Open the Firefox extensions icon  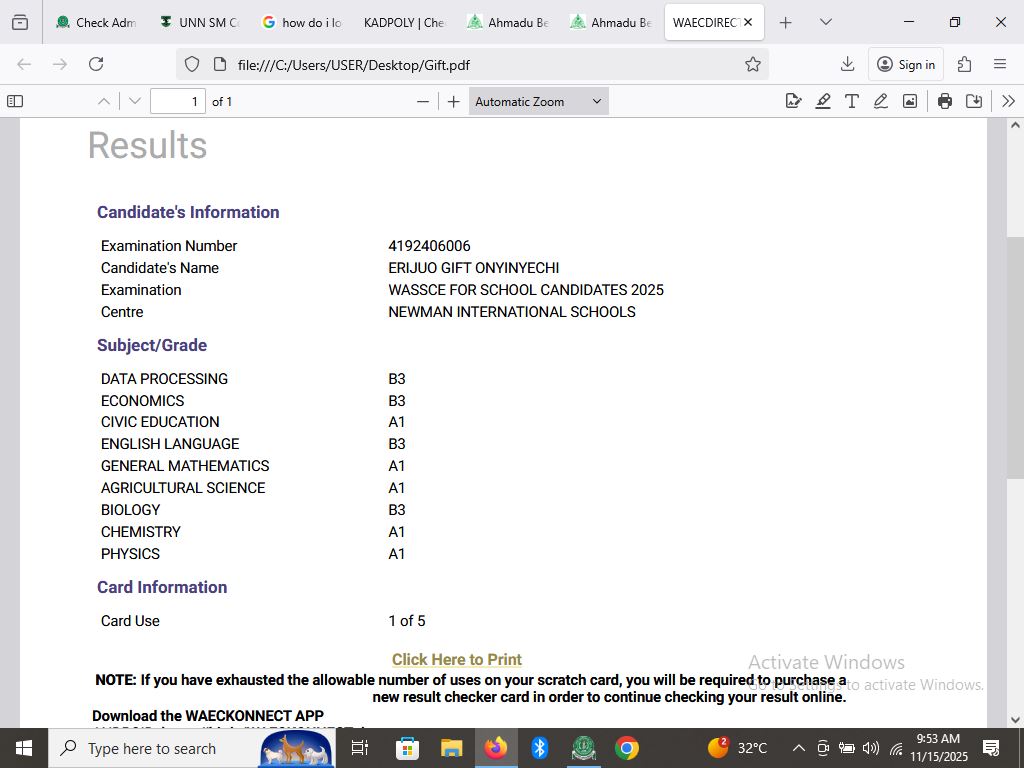[964, 64]
